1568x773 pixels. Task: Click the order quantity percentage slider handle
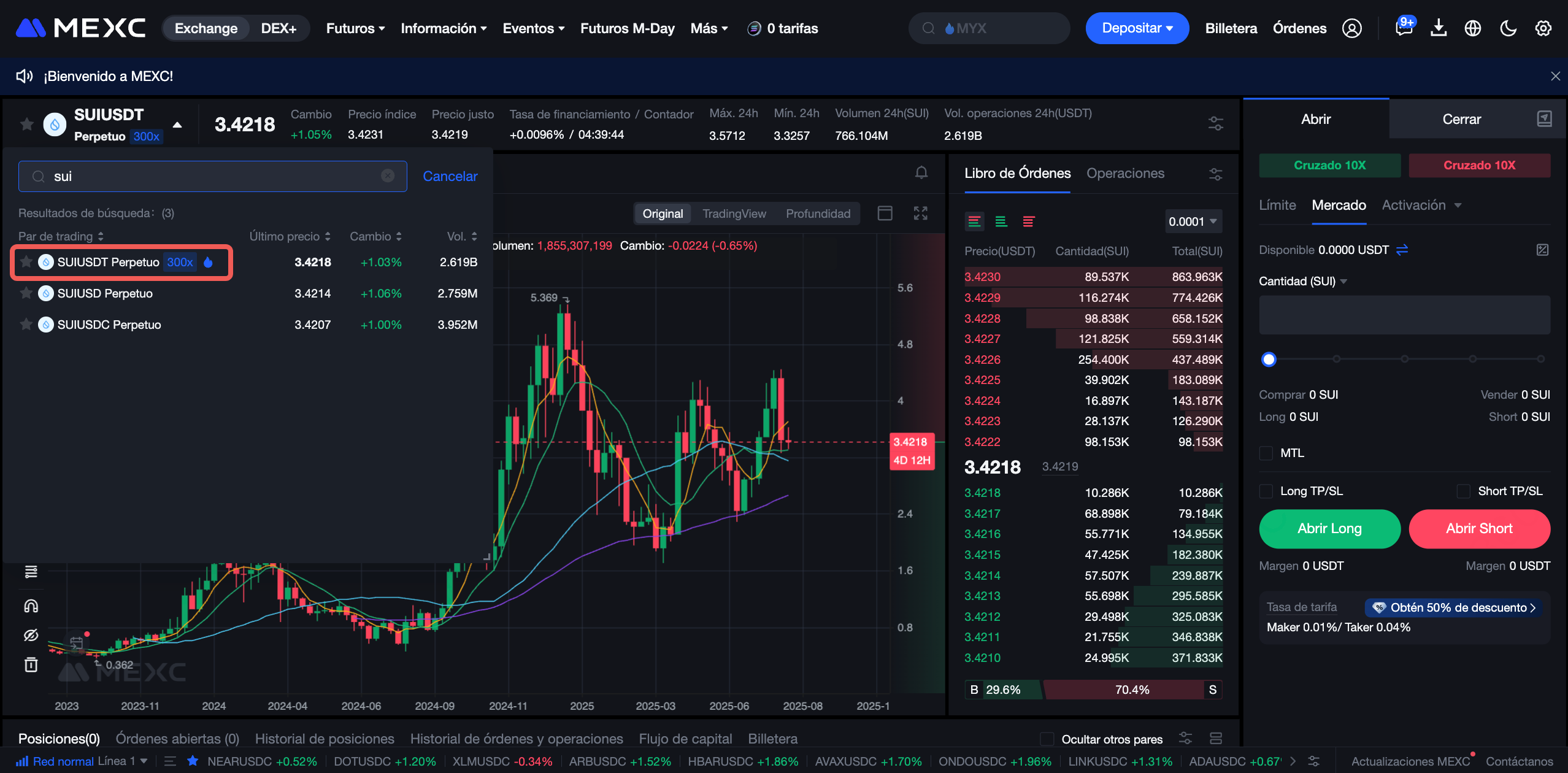tap(1269, 360)
